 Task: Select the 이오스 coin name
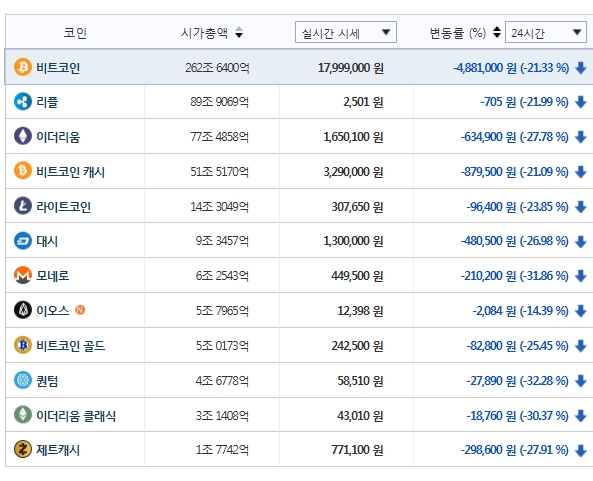(53, 311)
